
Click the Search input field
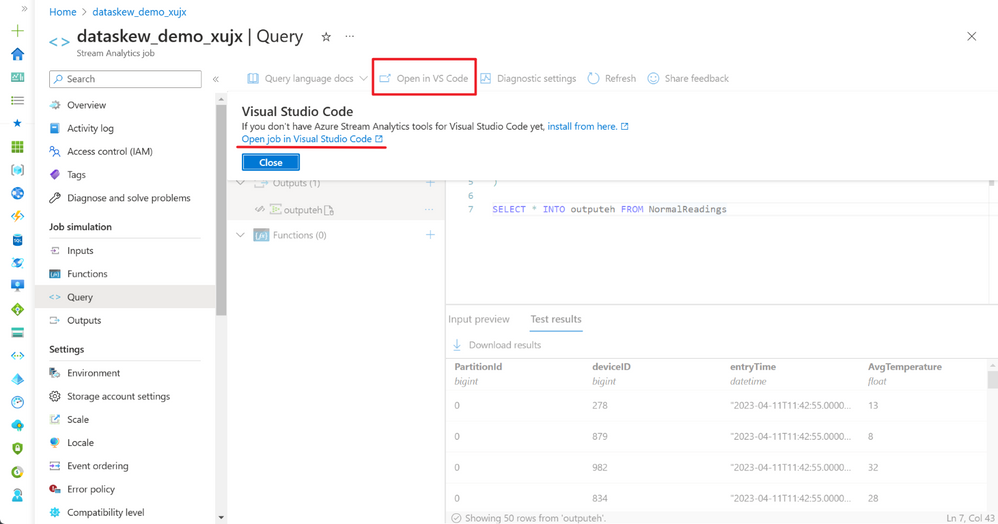pos(125,79)
